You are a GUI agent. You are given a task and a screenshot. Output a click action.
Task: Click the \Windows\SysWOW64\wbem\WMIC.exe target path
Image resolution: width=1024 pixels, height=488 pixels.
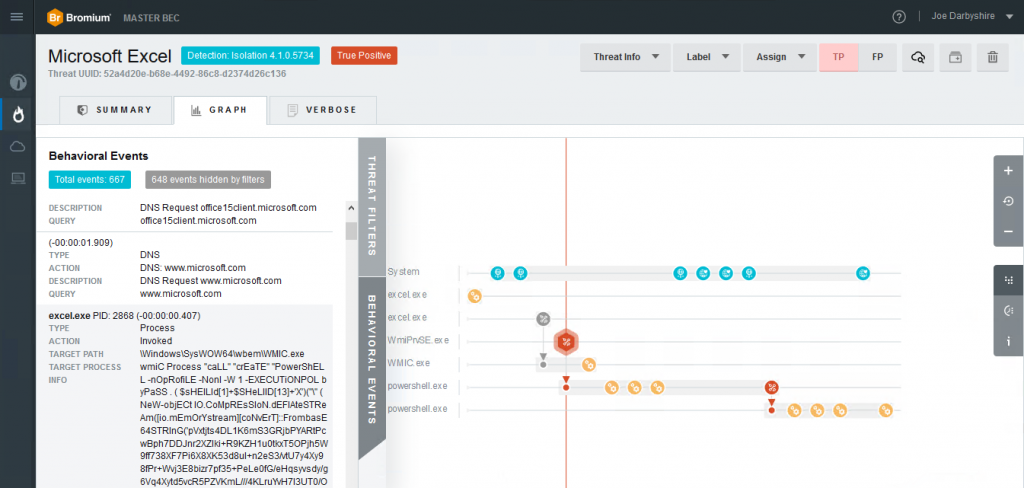point(222,353)
